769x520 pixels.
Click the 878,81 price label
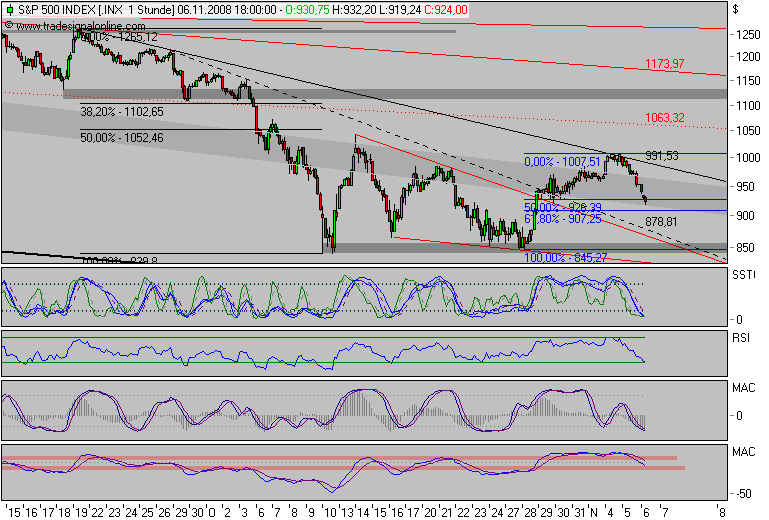point(661,222)
